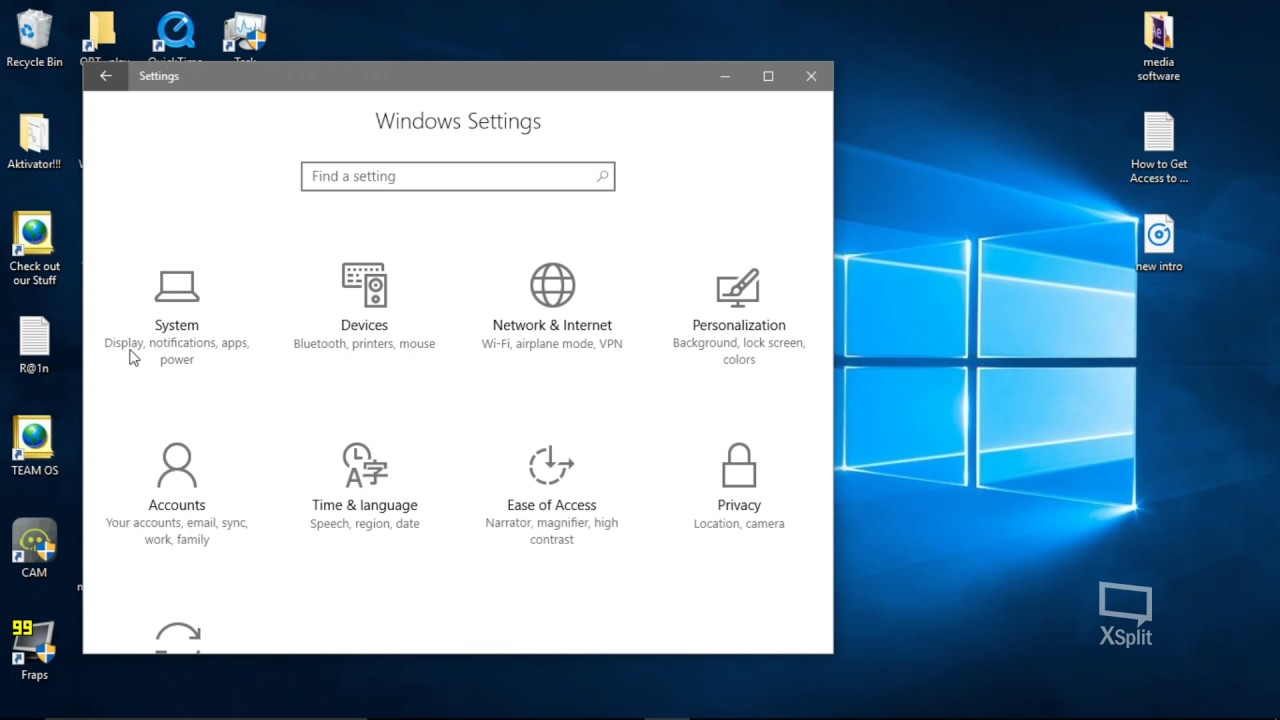This screenshot has width=1280, height=720.
Task: Click inside the Find a setting field
Action: coord(458,176)
